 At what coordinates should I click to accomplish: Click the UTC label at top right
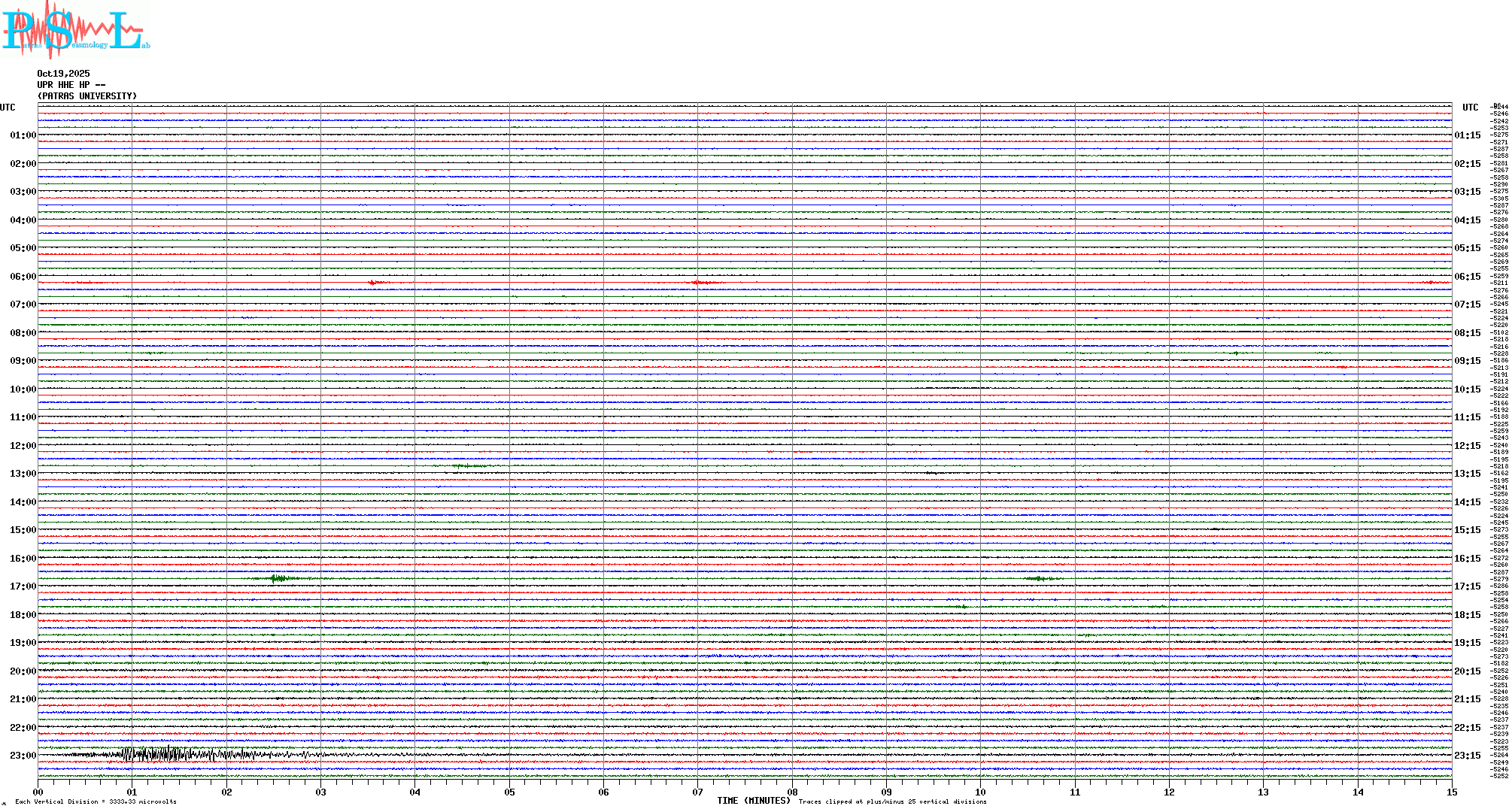coord(1470,108)
